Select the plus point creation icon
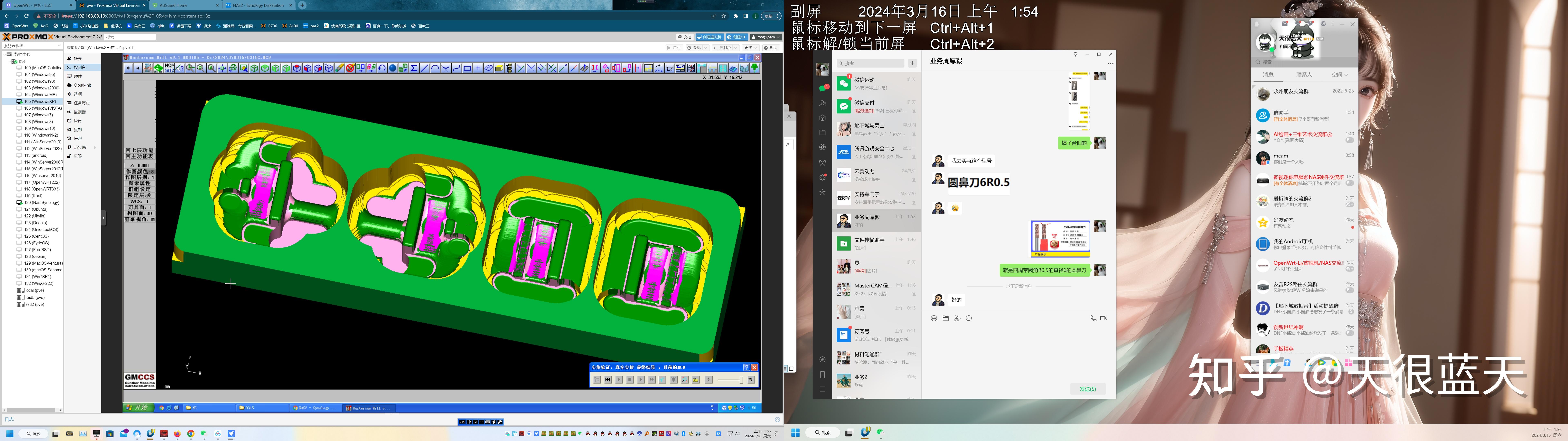This screenshot has width=1568, height=441. (x=478, y=68)
